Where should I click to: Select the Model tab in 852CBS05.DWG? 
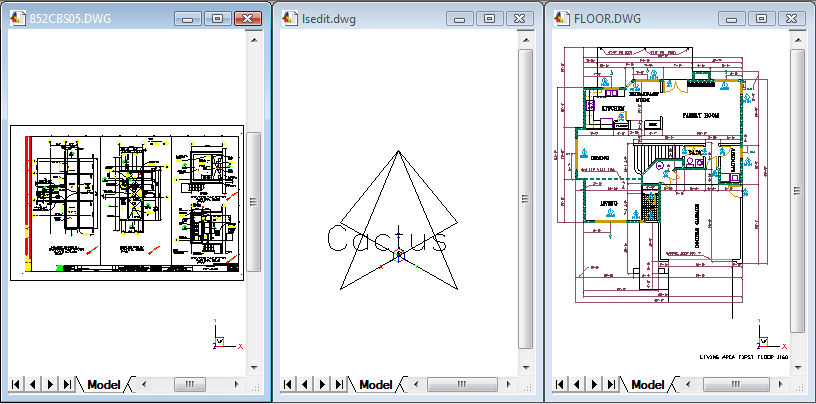103,384
